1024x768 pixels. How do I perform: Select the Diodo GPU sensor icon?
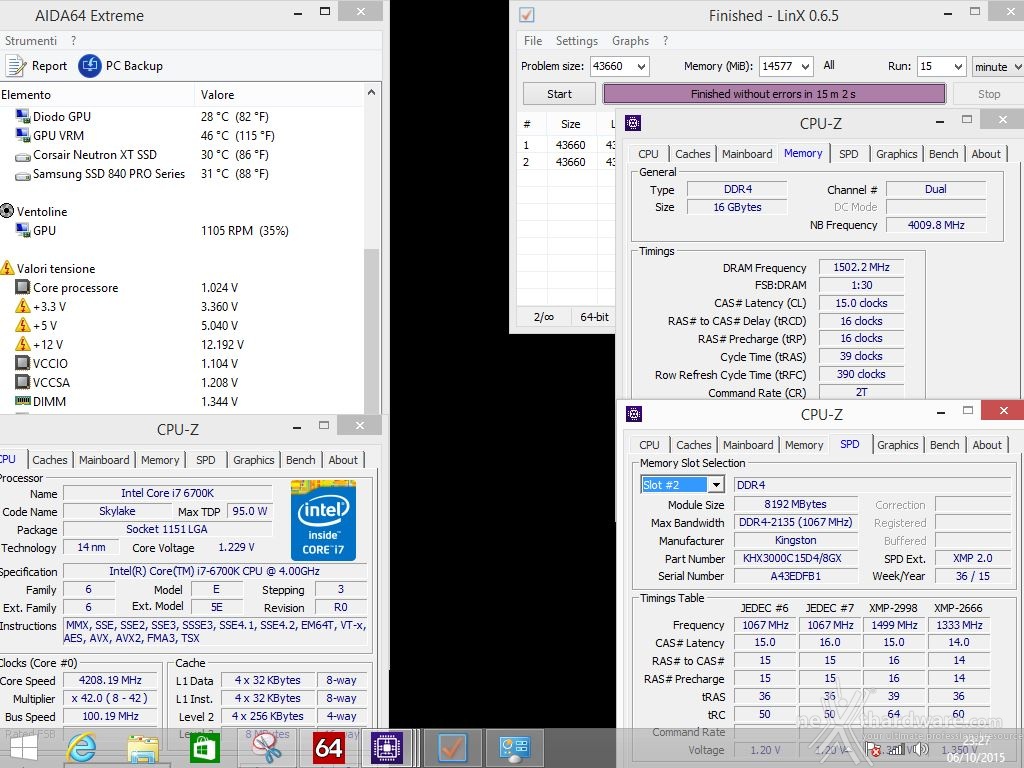coord(23,116)
